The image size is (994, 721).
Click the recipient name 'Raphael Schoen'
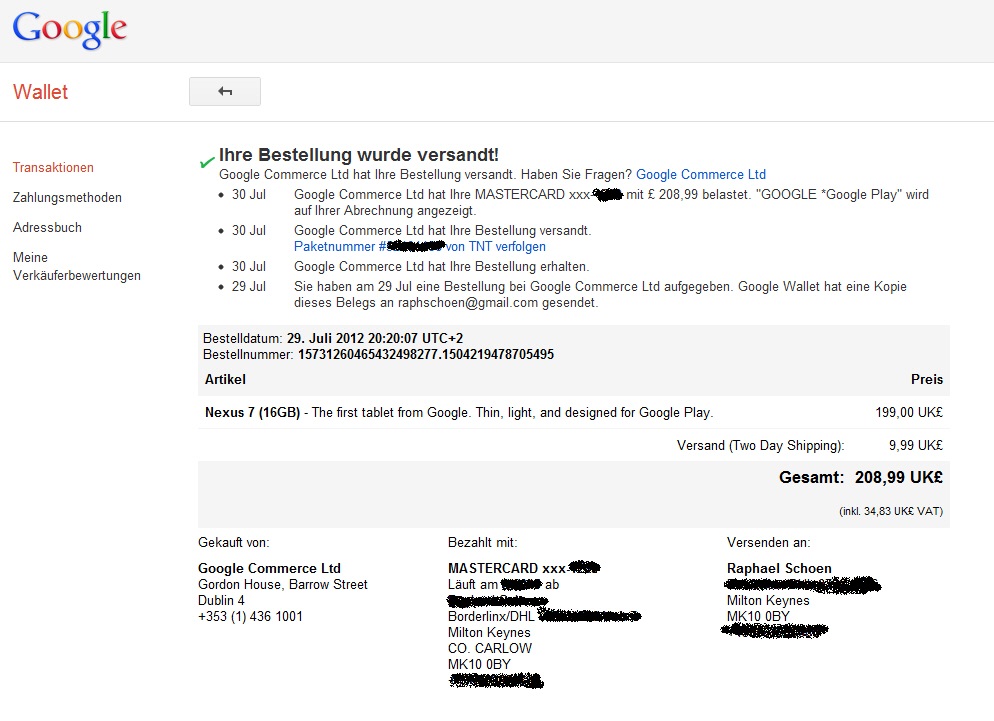tap(779, 568)
